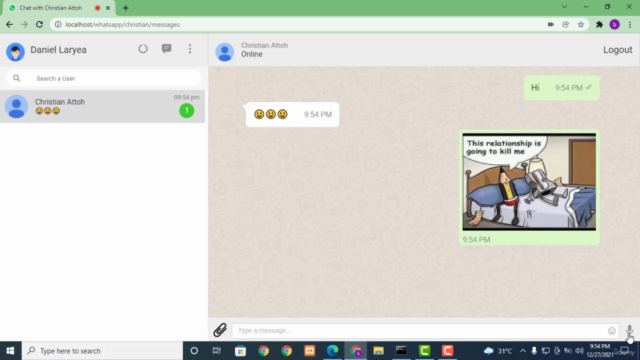This screenshot has height=360, width=640.
Task: Start a new chat via message icon
Action: (167, 49)
